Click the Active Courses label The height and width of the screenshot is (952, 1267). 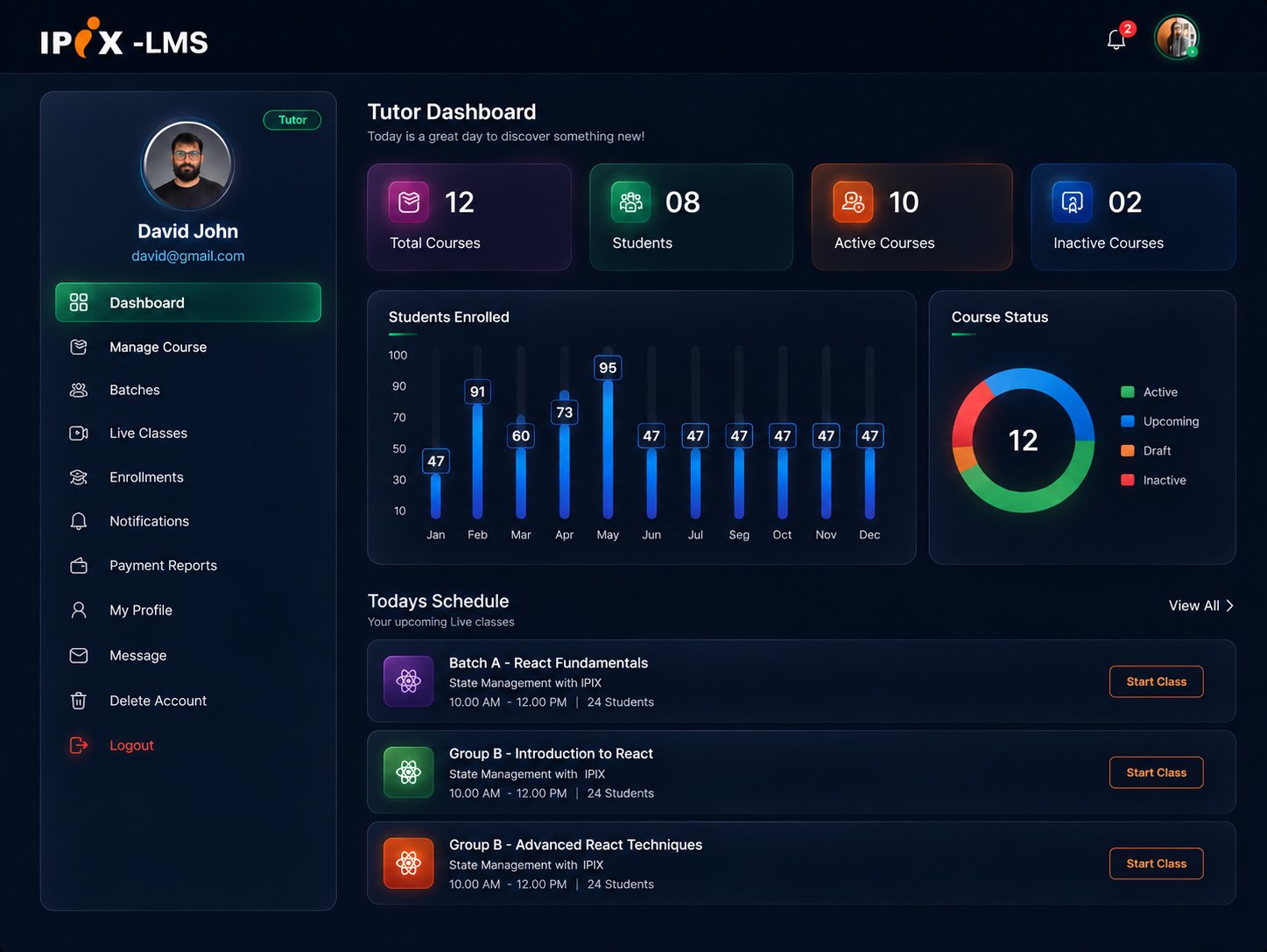pos(884,243)
